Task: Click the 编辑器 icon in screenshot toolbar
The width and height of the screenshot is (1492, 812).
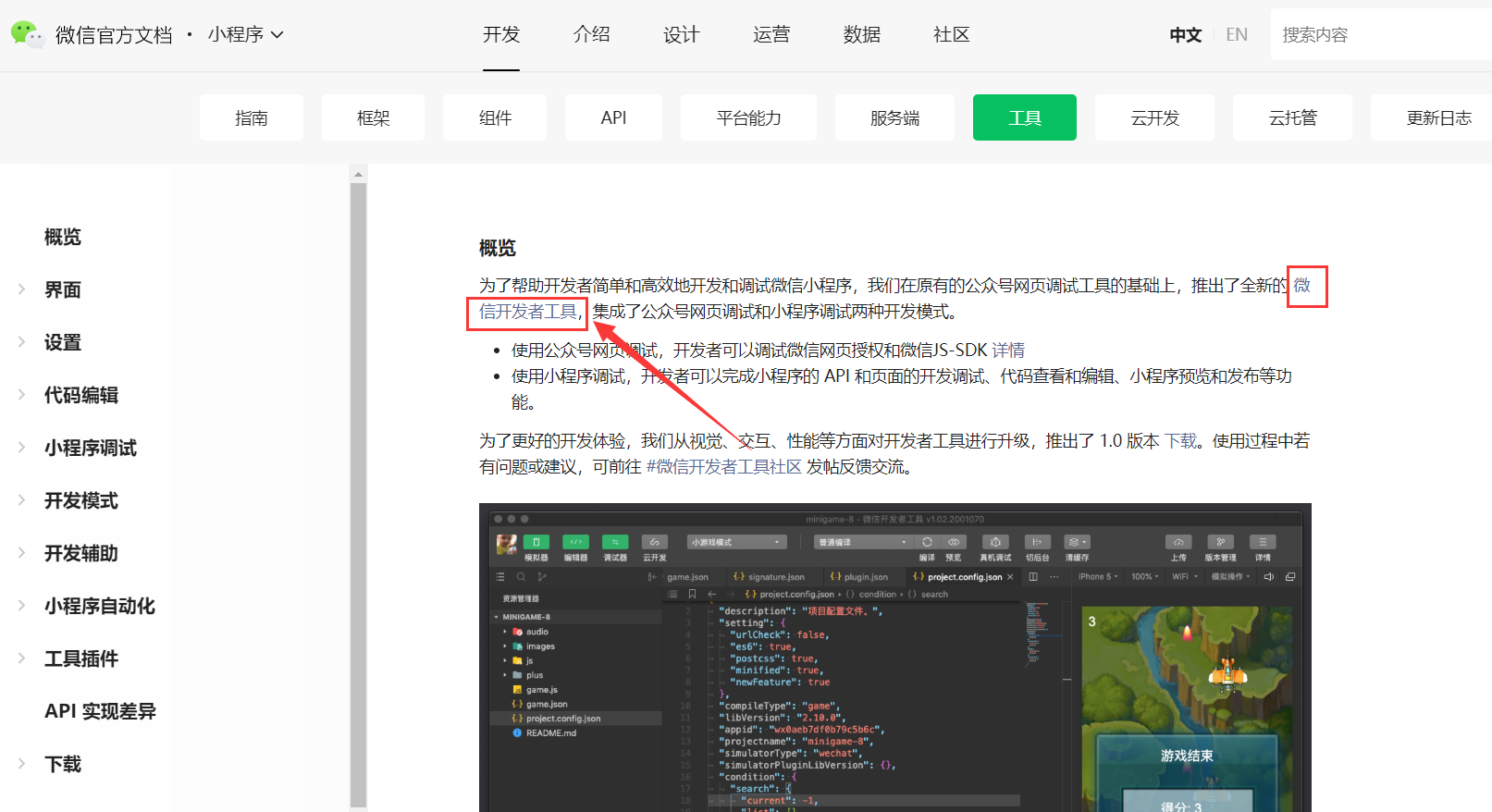Action: [576, 543]
